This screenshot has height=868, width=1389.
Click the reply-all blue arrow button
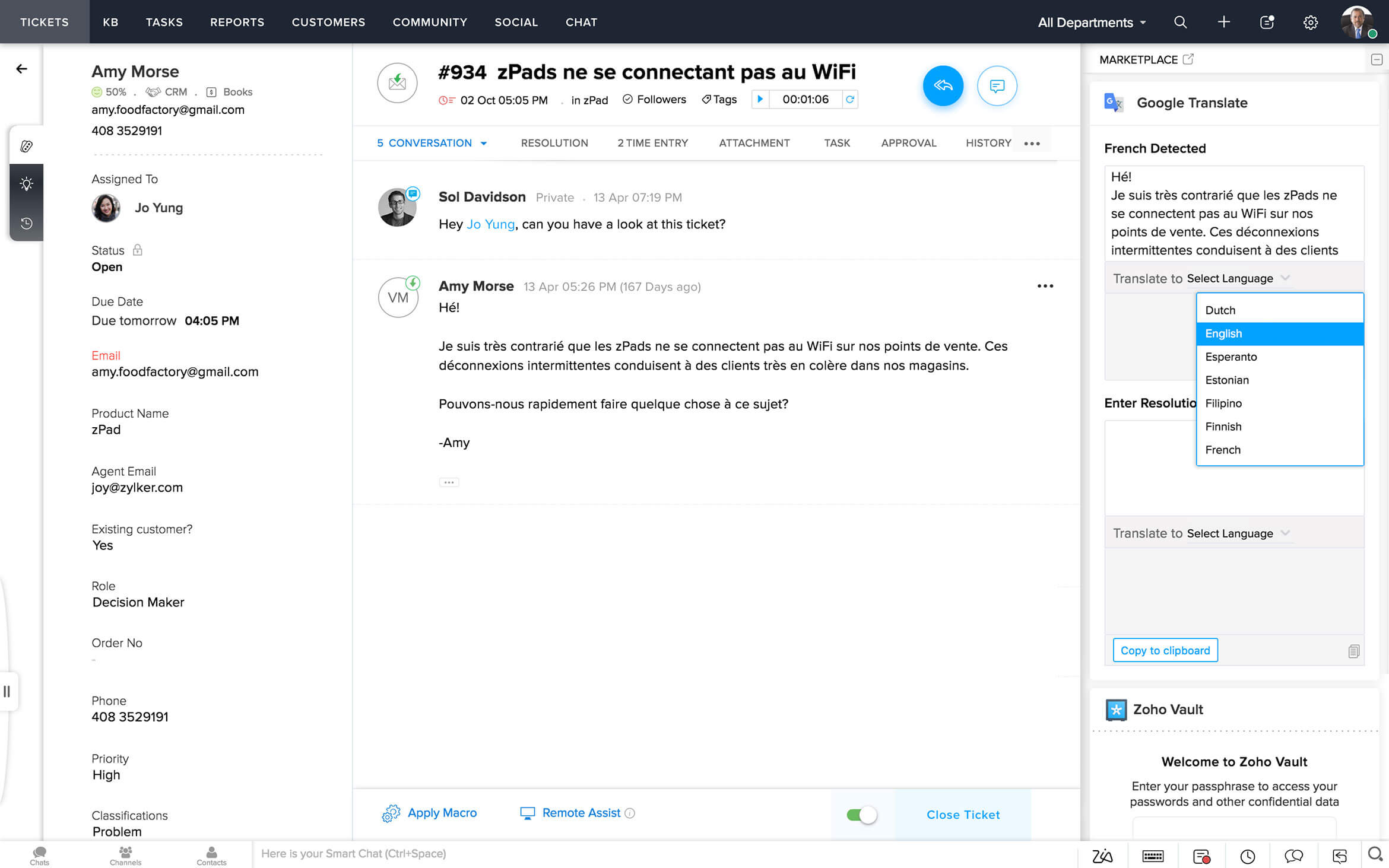pyautogui.click(x=943, y=86)
